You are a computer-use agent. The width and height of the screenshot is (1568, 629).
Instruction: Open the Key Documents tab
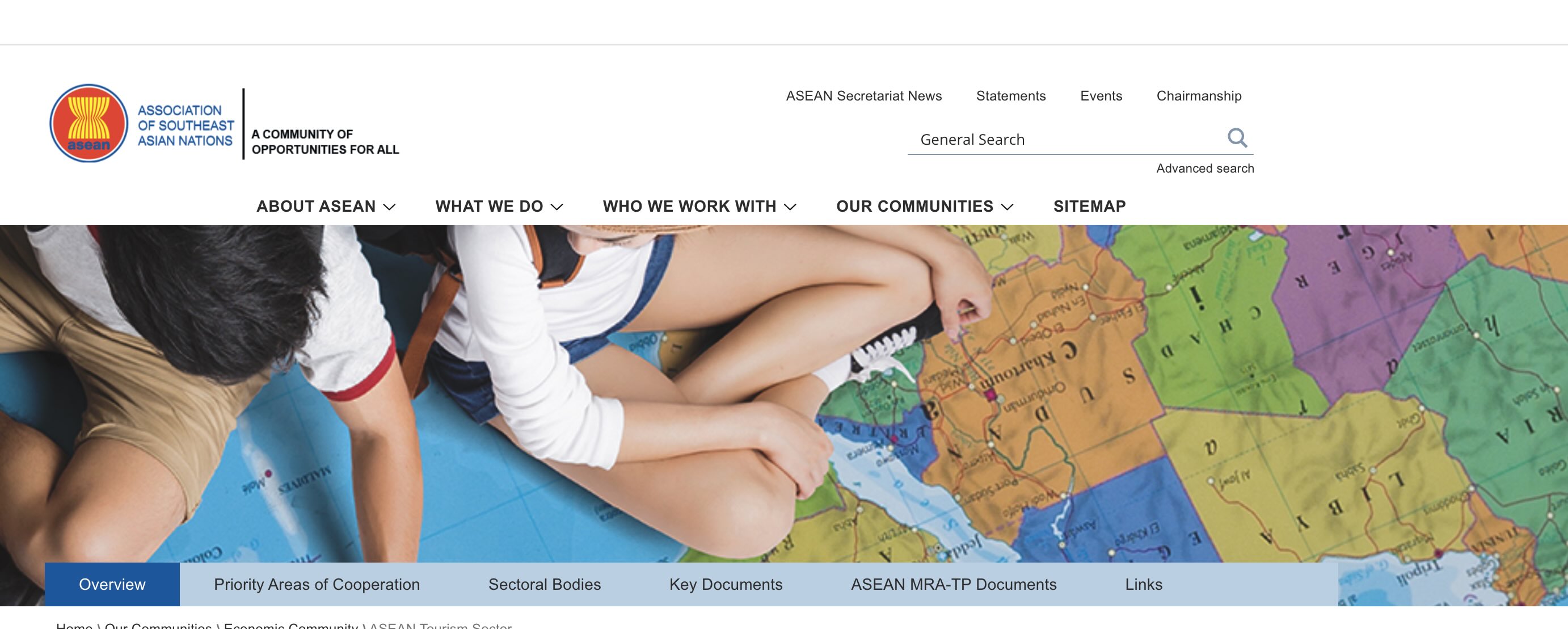pos(726,585)
